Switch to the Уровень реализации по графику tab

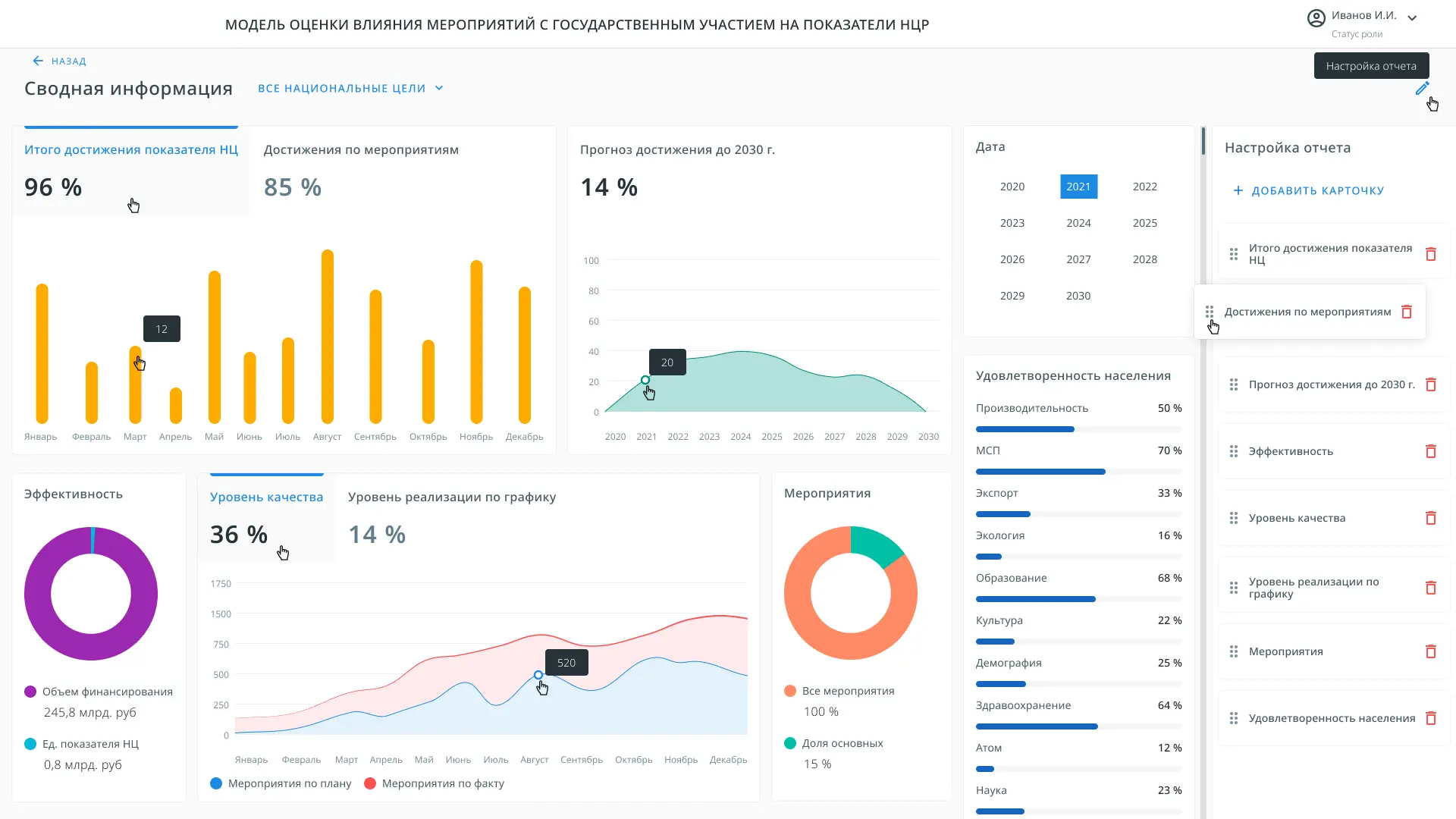tap(451, 497)
